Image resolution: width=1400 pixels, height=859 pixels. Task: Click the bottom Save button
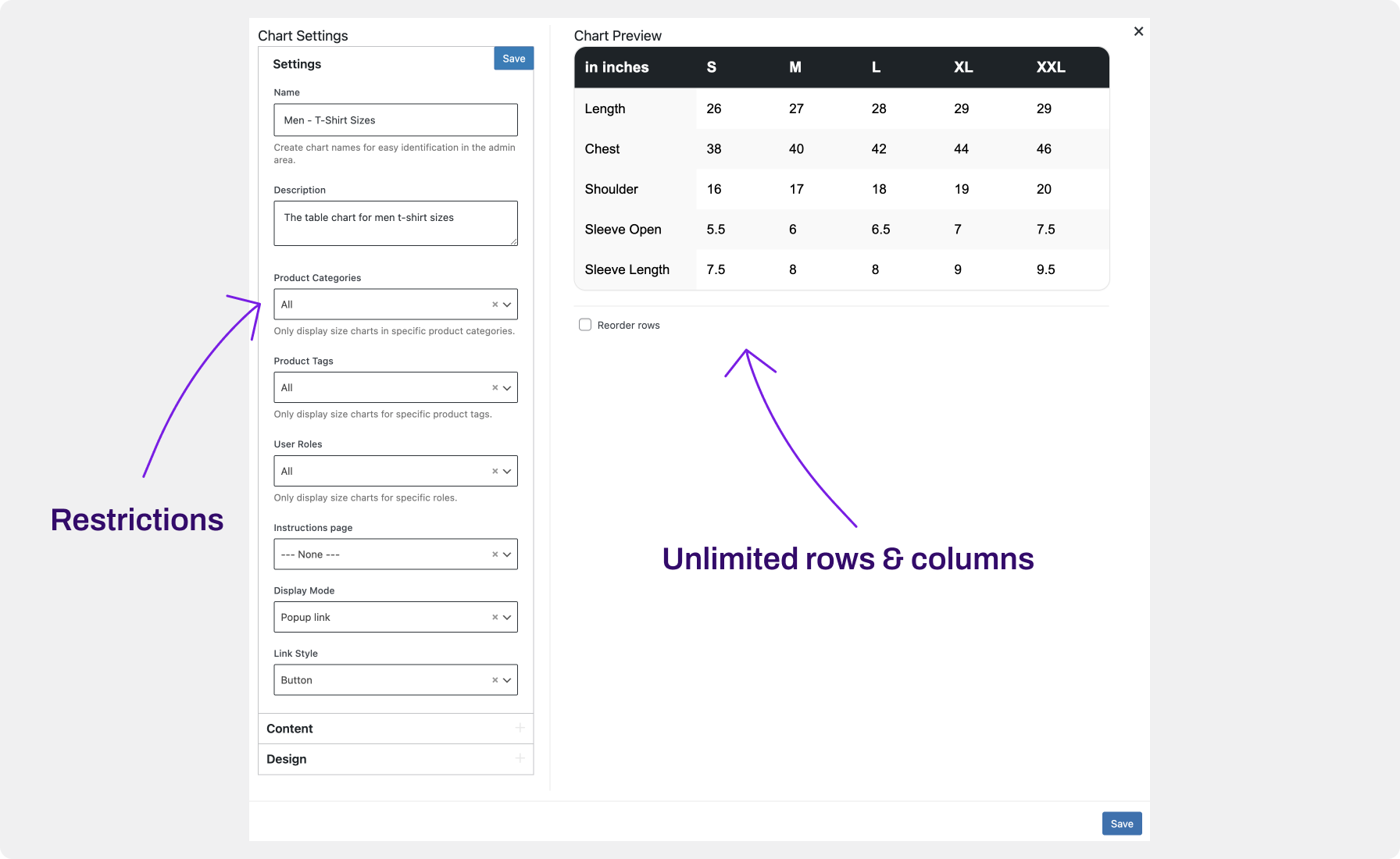[x=1122, y=823]
